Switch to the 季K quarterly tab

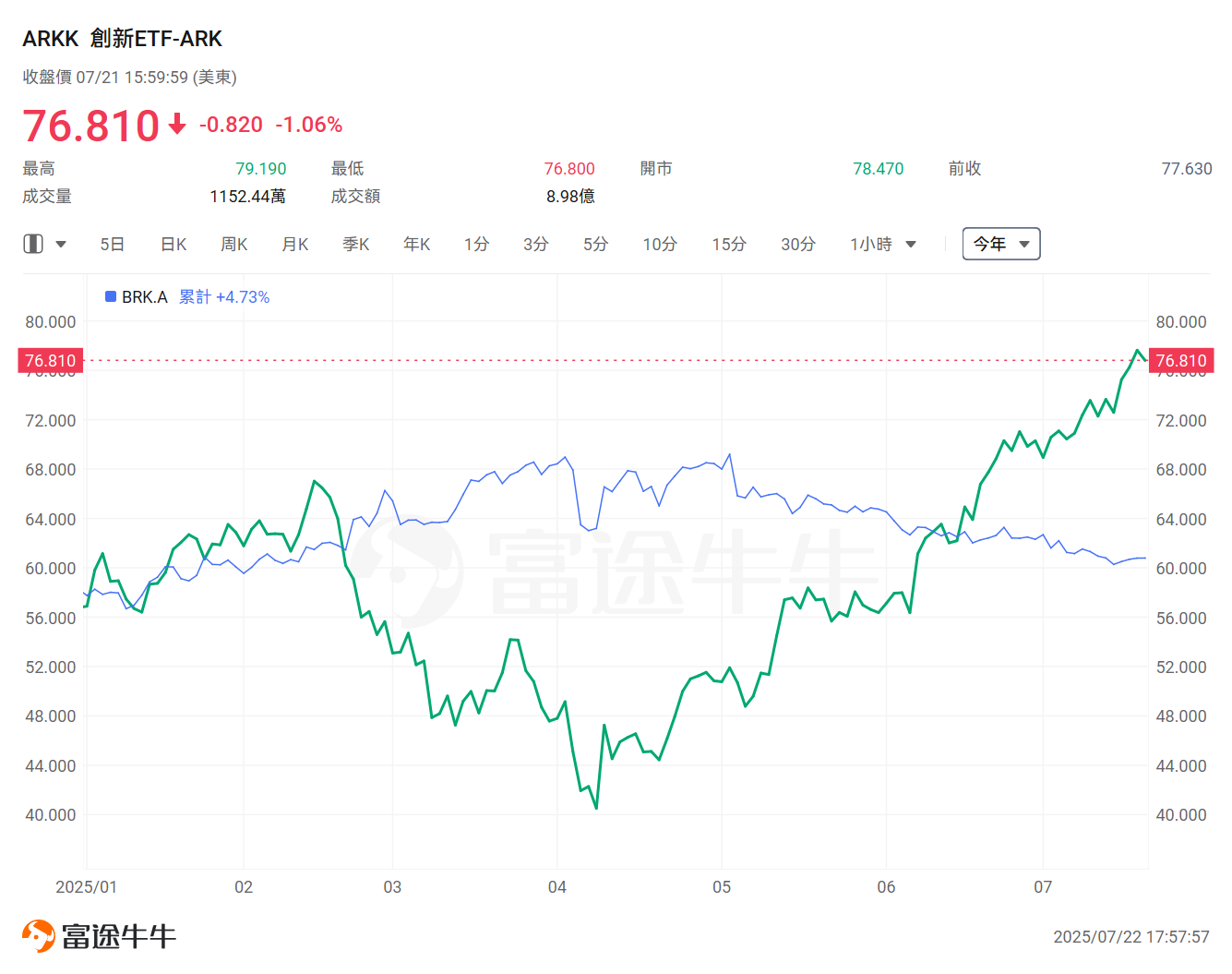[356, 245]
